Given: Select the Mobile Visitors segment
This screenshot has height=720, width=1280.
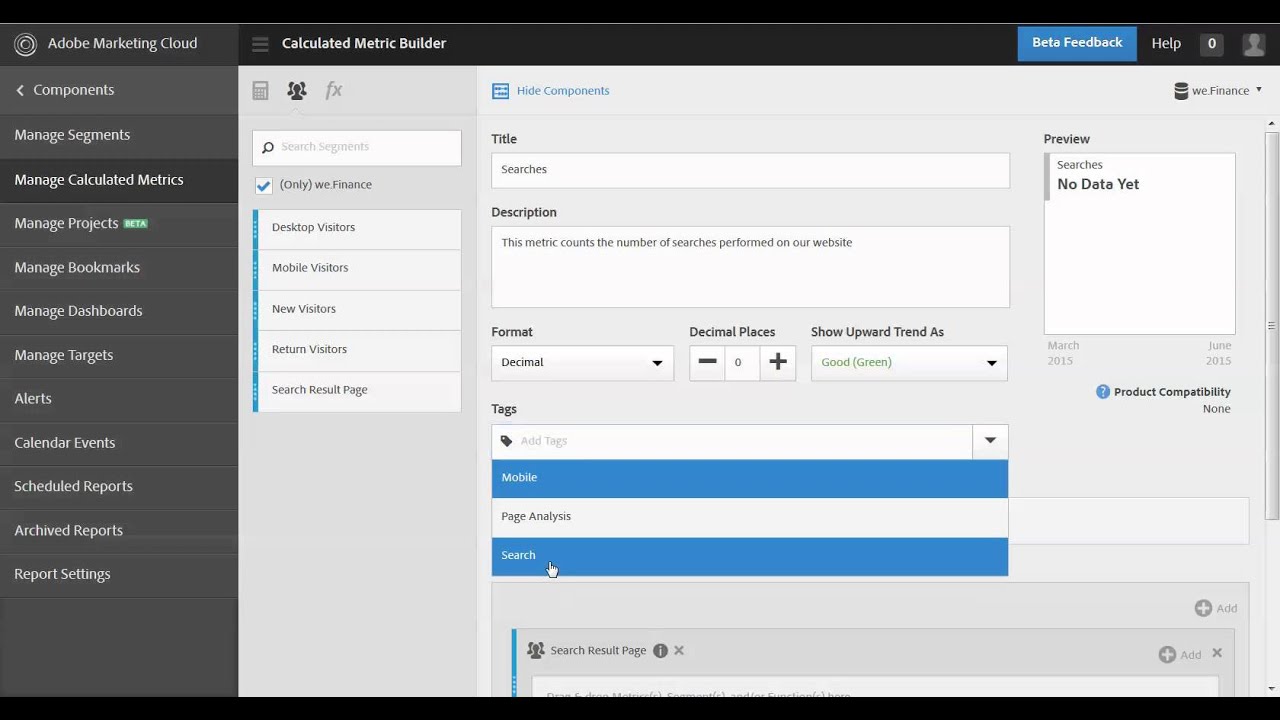Looking at the screenshot, I should click(357, 268).
